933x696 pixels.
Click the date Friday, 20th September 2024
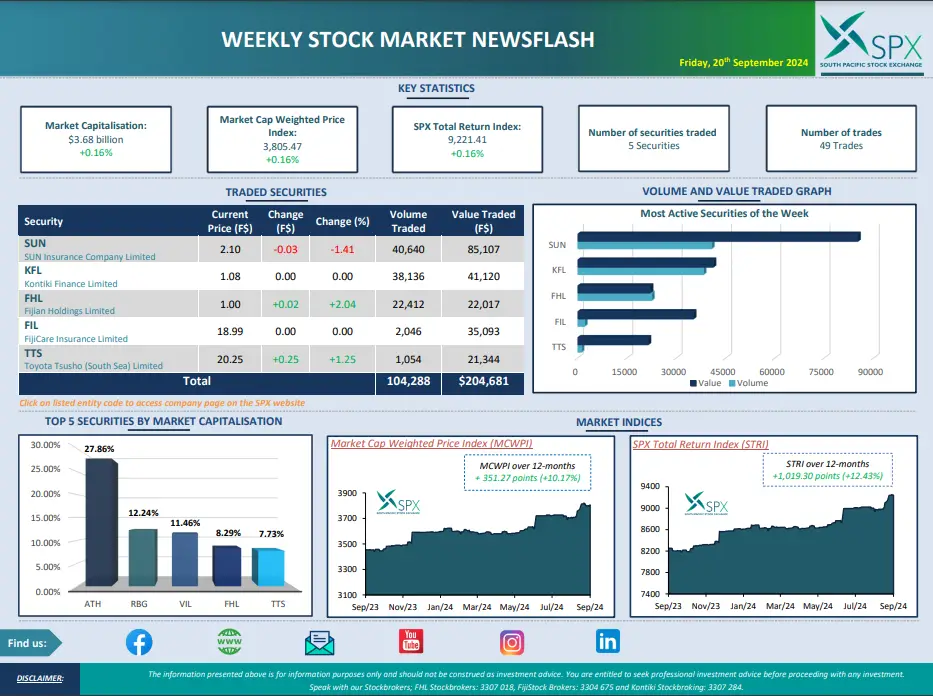[744, 62]
